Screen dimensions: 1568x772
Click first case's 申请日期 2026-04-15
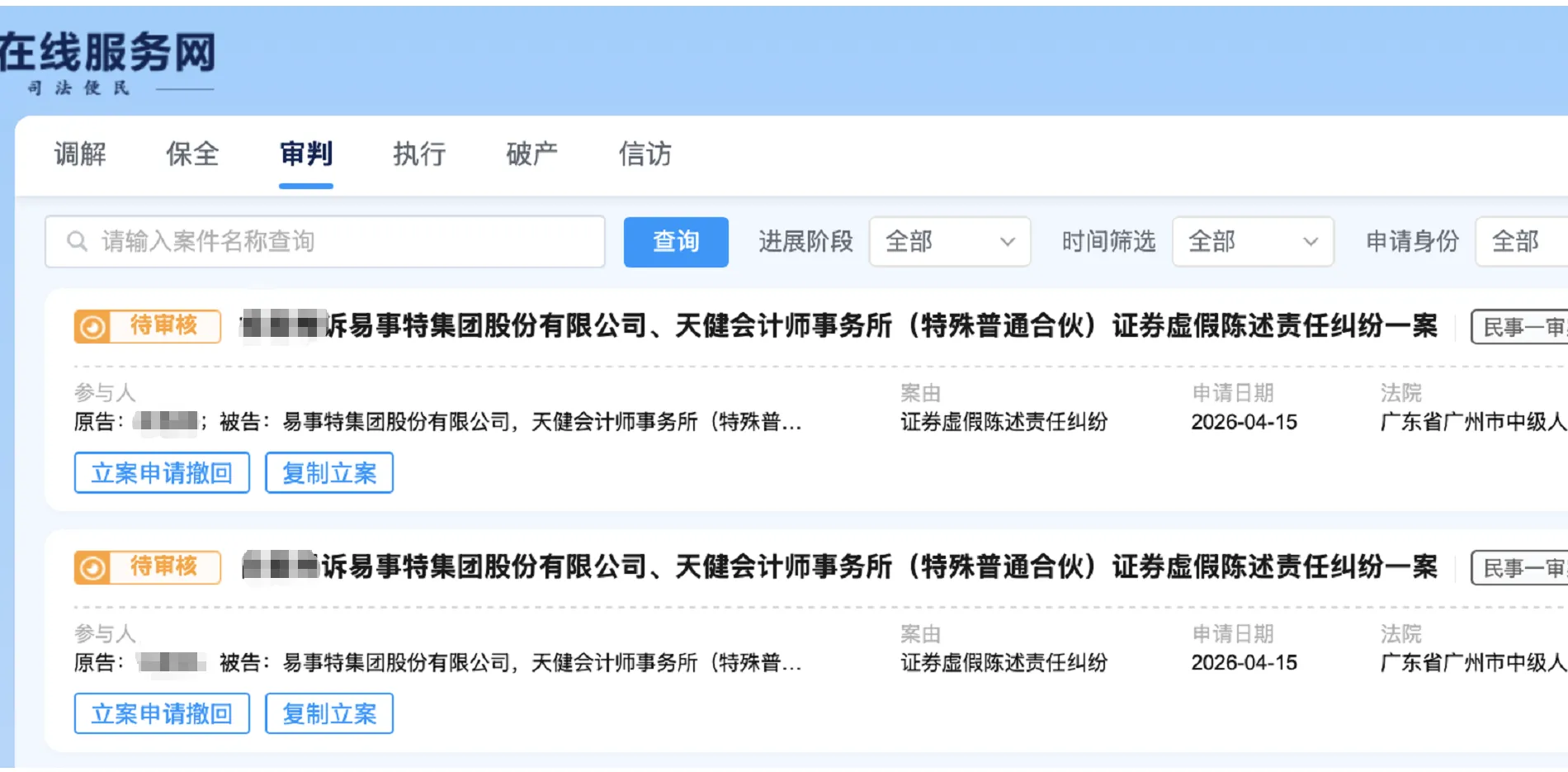click(1244, 423)
